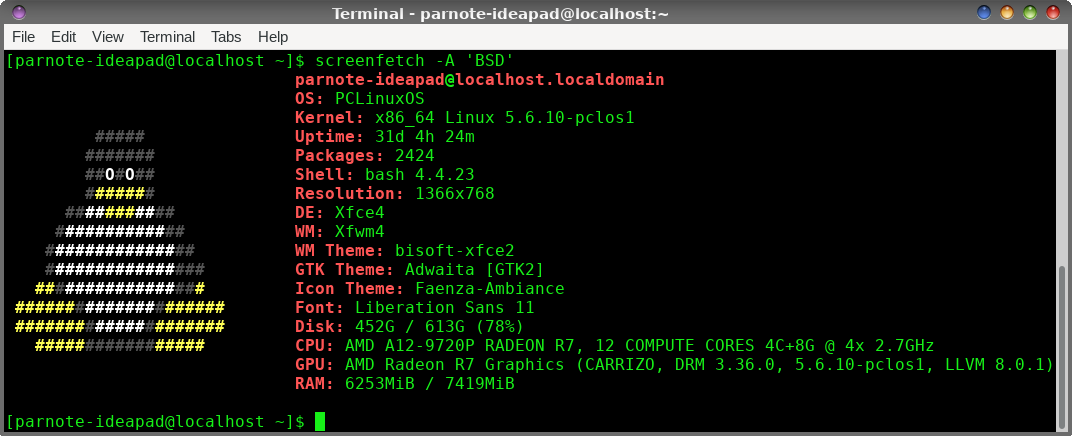
Task: Click the green terminal cursor block
Action: click(320, 422)
